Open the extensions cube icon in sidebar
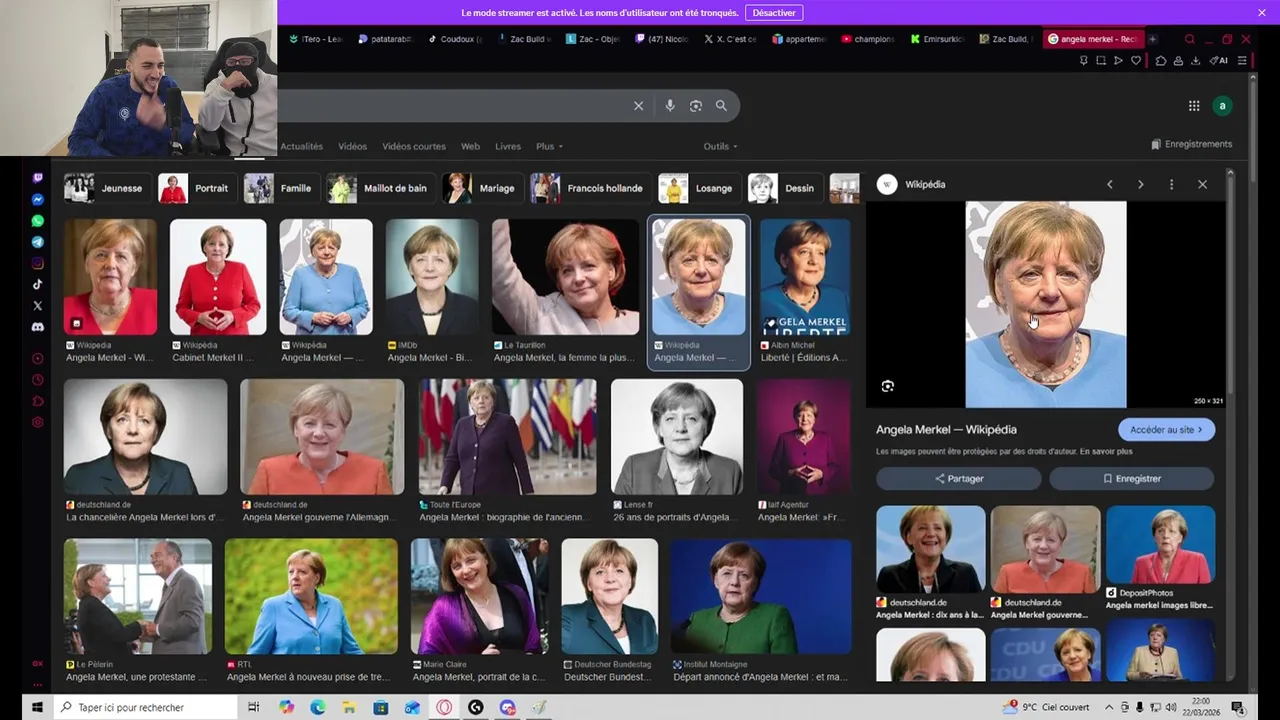This screenshot has width=1280, height=720. (x=37, y=401)
